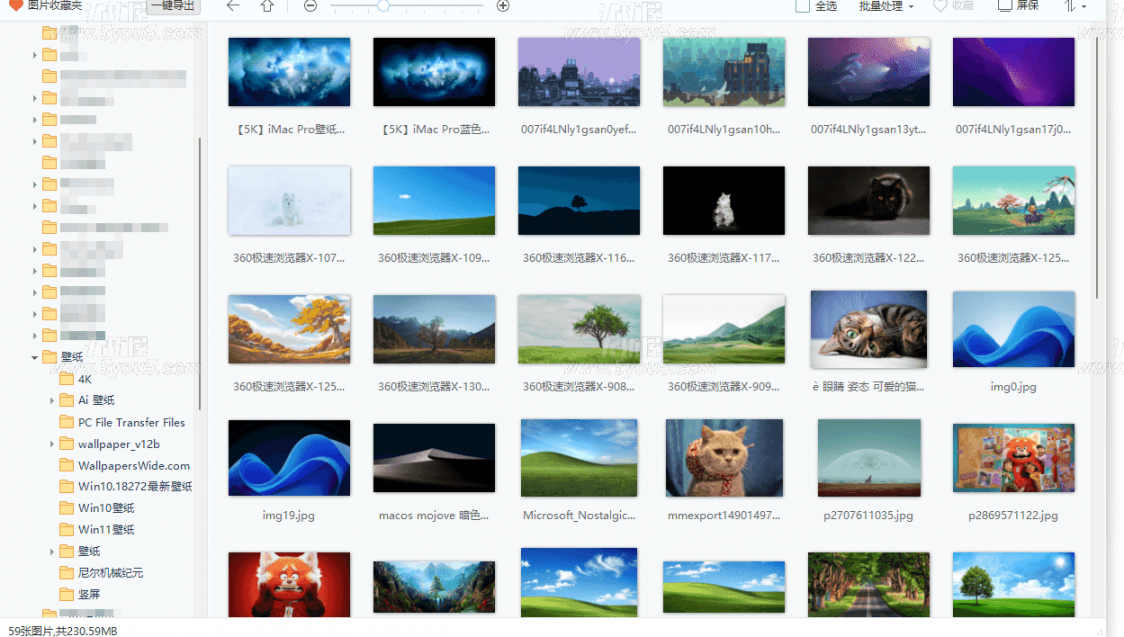This screenshot has width=1124, height=637.
Task: Select the 007if4LNly1gsan17j0 purple thumbnail
Action: click(x=1013, y=72)
